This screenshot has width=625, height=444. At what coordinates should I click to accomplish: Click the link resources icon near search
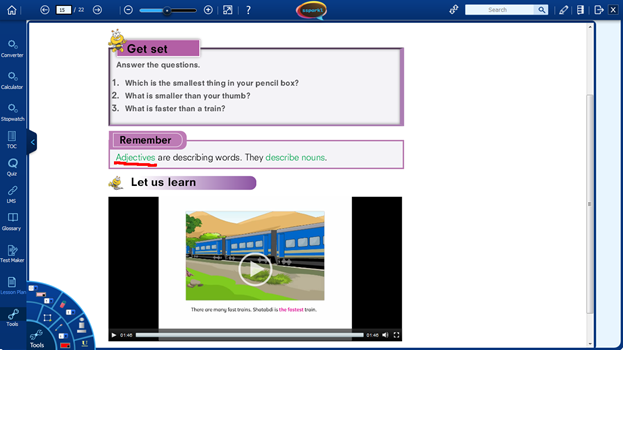(454, 10)
